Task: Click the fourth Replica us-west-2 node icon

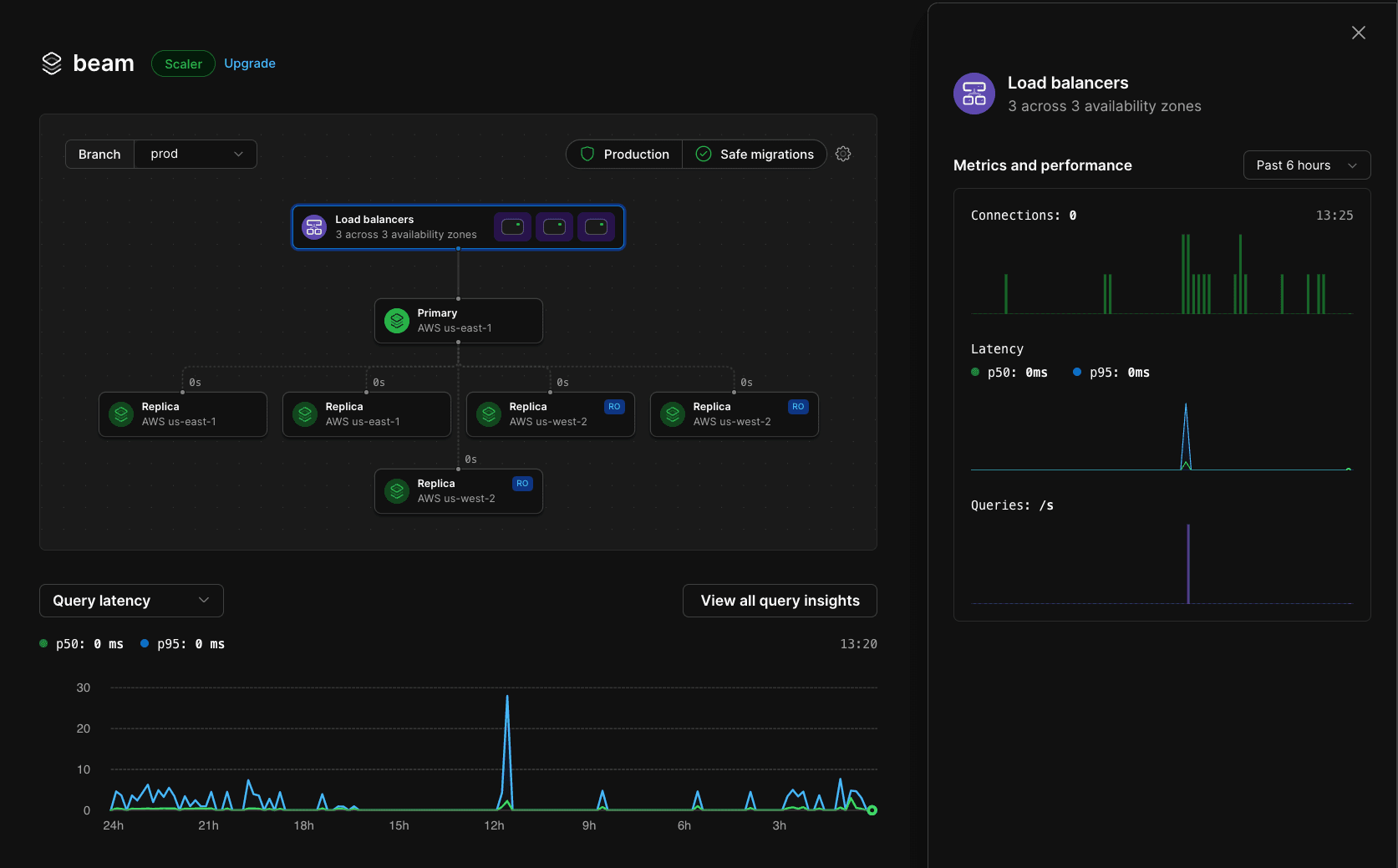Action: point(673,414)
